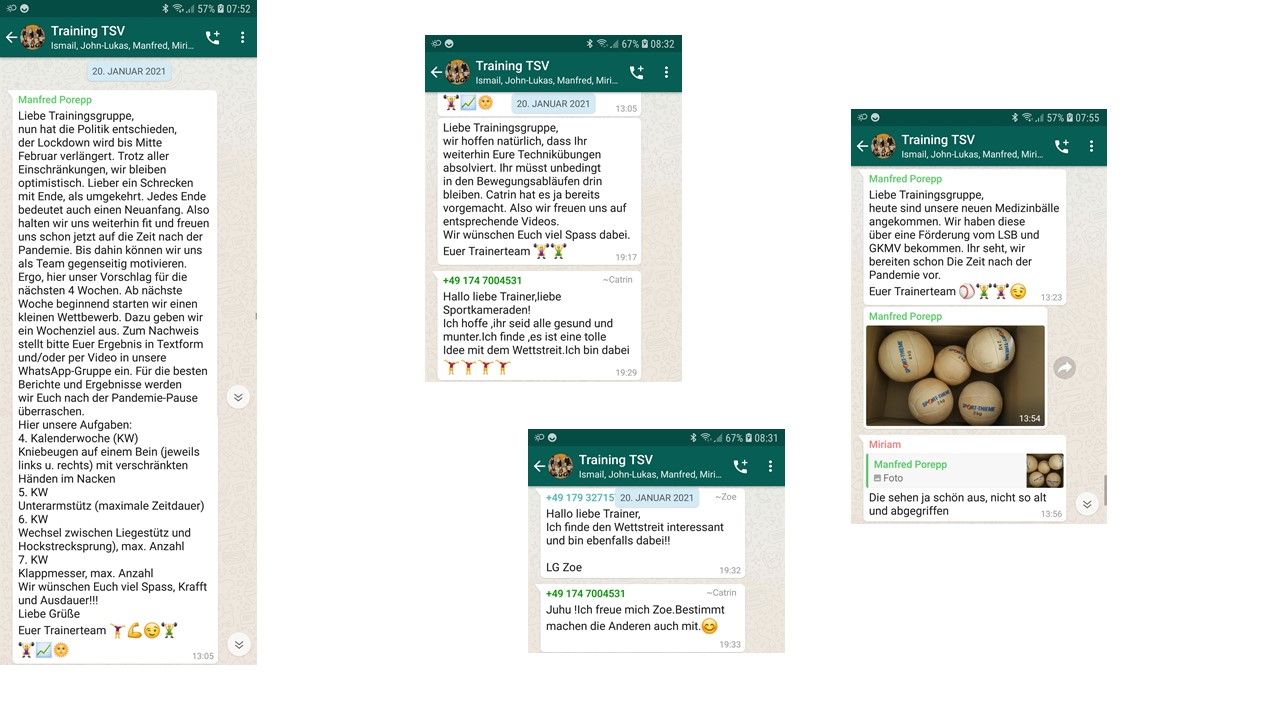1280x720 pixels.
Task: Go back from chat showing 07:55 clock
Action: (862, 146)
